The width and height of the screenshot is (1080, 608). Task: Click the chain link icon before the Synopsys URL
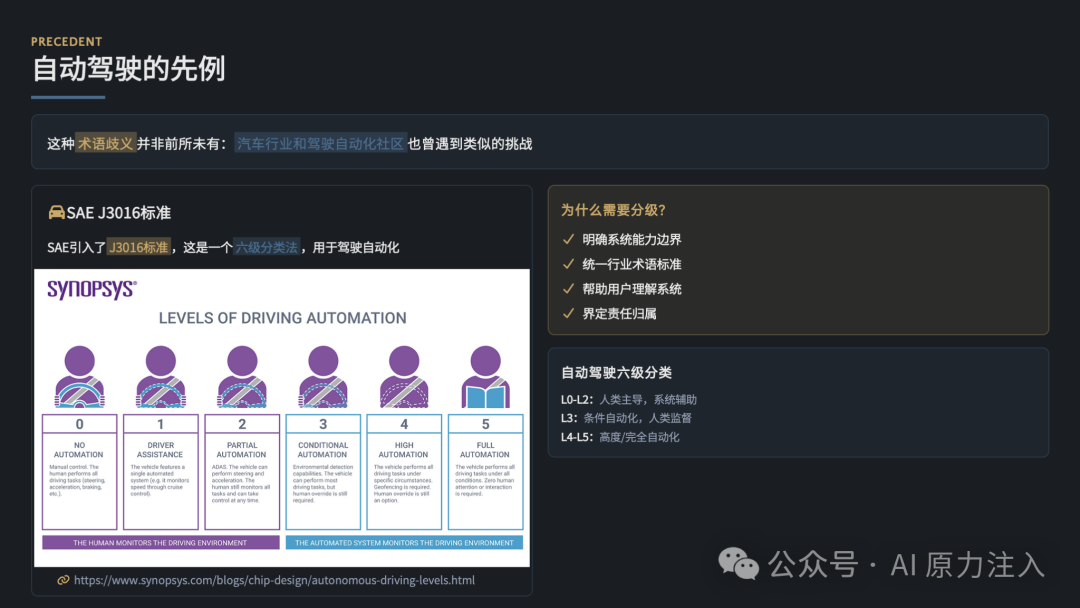tap(63, 580)
